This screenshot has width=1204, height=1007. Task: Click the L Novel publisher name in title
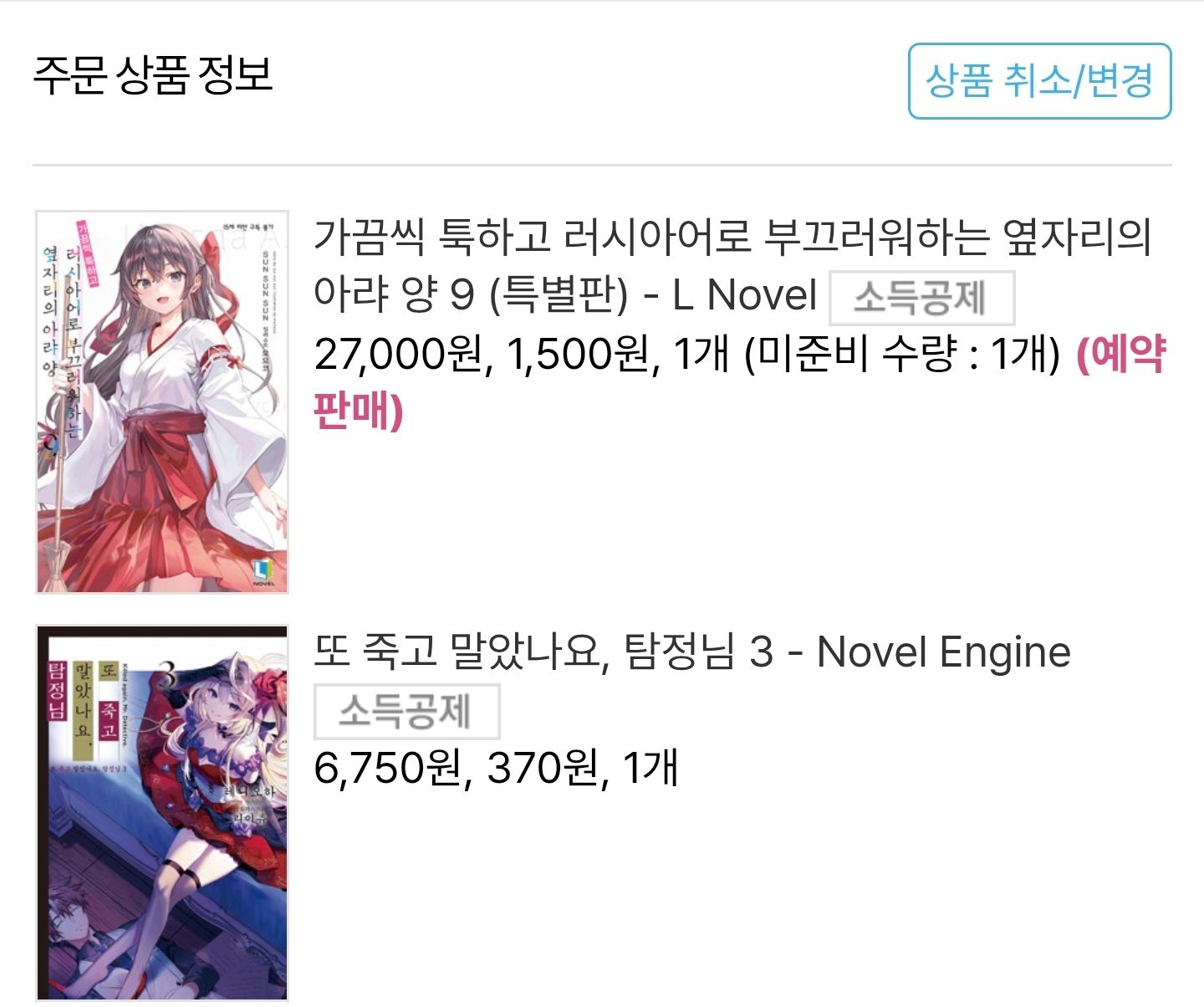tap(745, 294)
